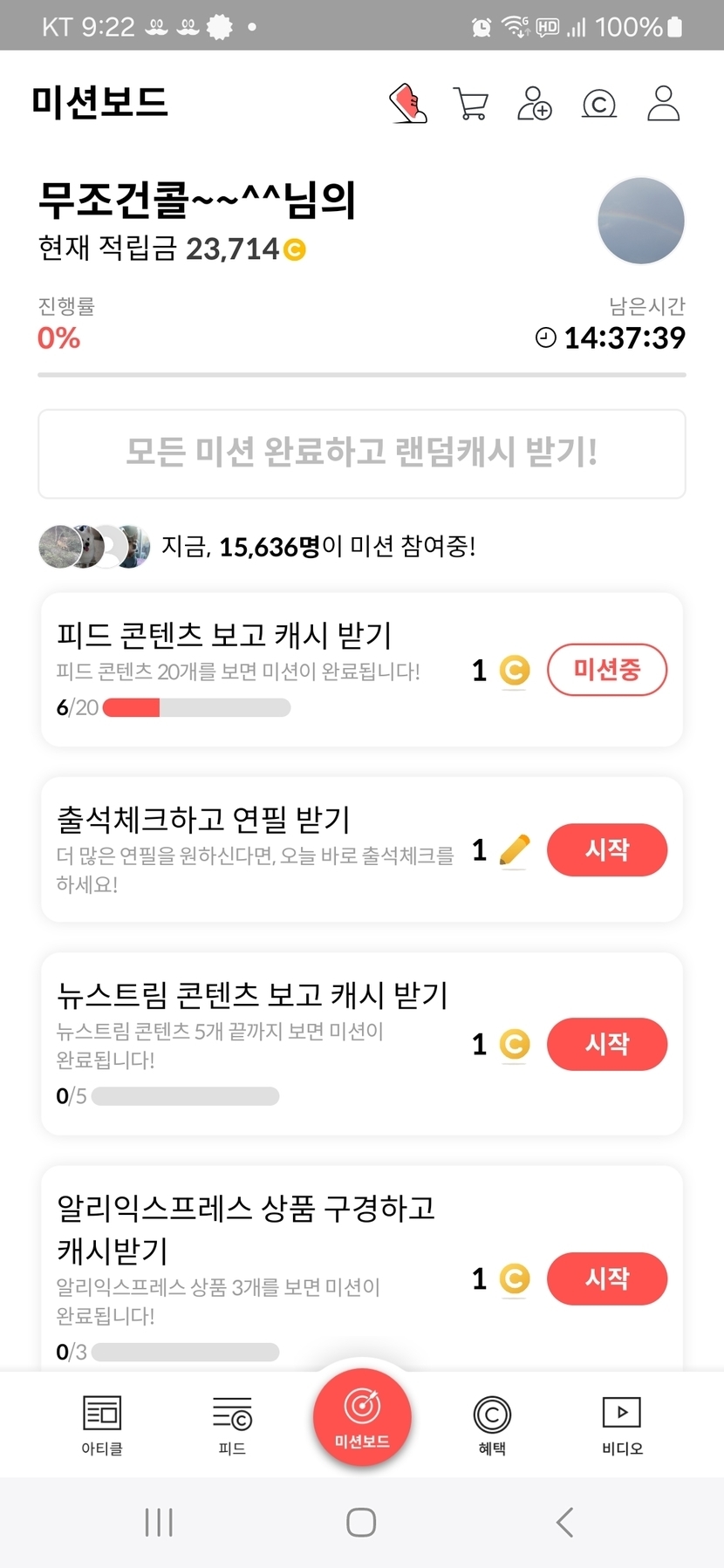The image size is (724, 1568).
Task: Open my profile icon
Action: coord(663,104)
